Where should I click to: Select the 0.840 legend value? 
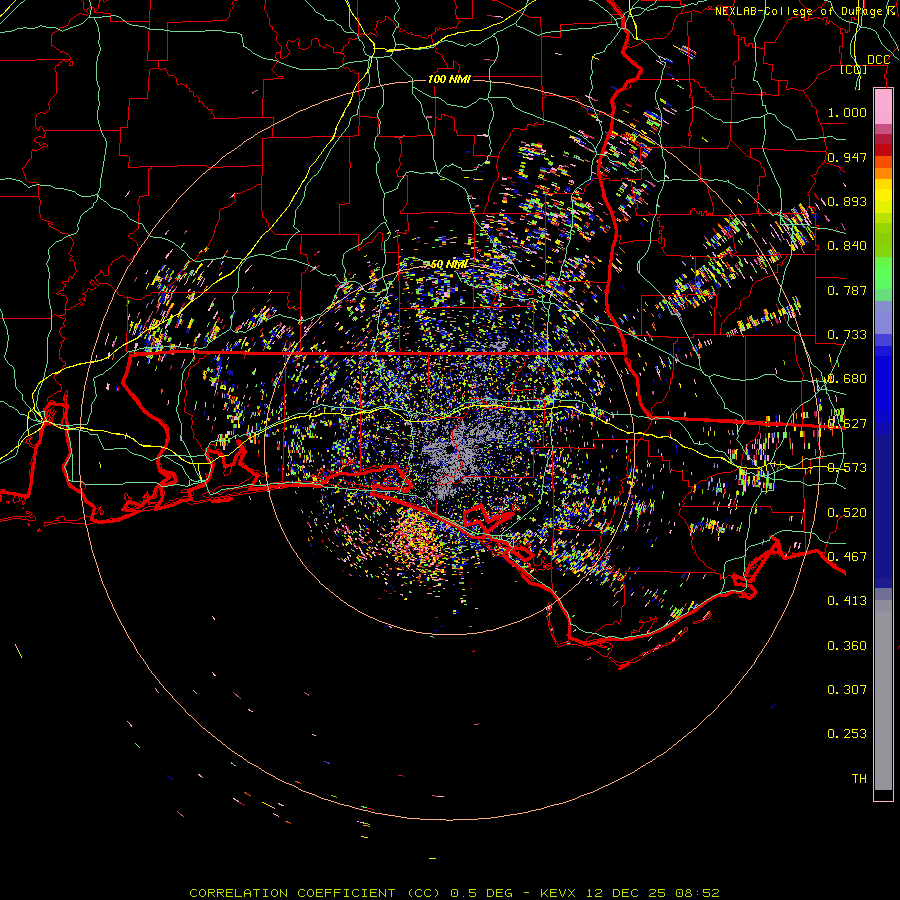(847, 246)
